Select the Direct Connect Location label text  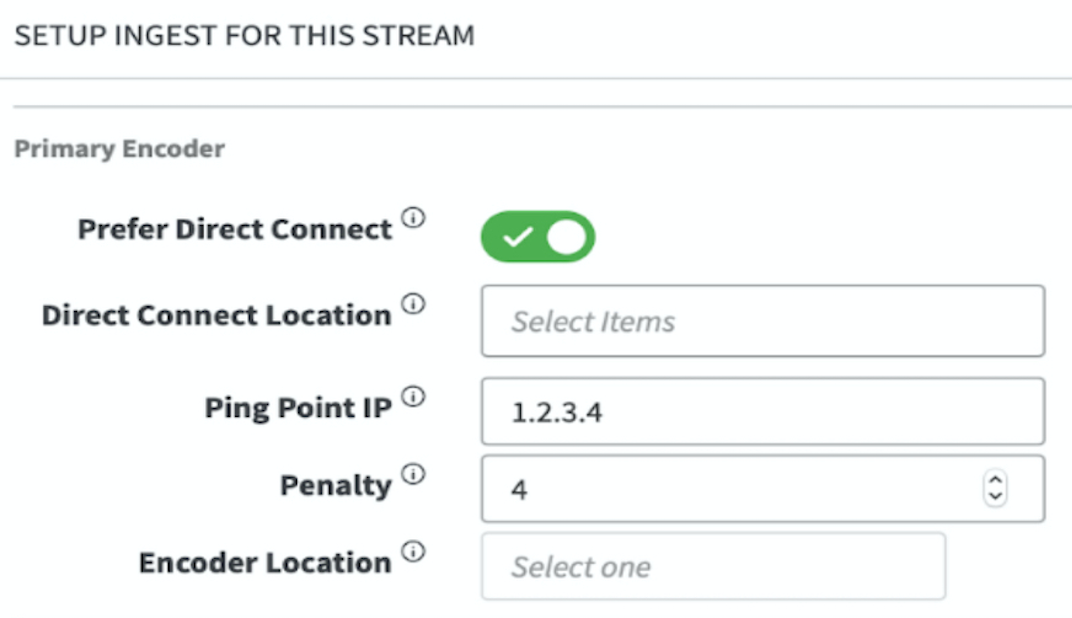coord(216,315)
